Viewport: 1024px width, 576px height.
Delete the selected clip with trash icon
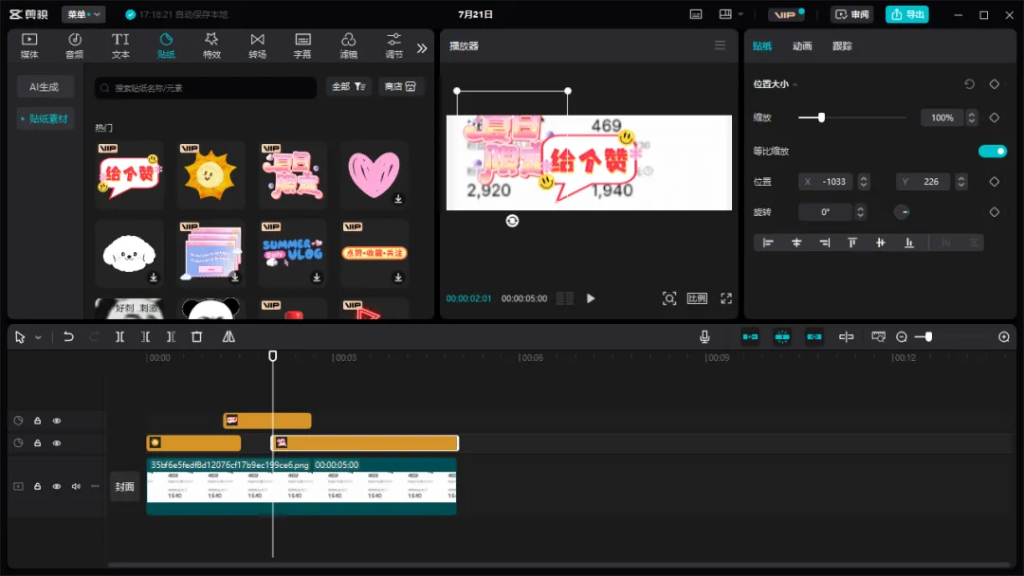(197, 337)
